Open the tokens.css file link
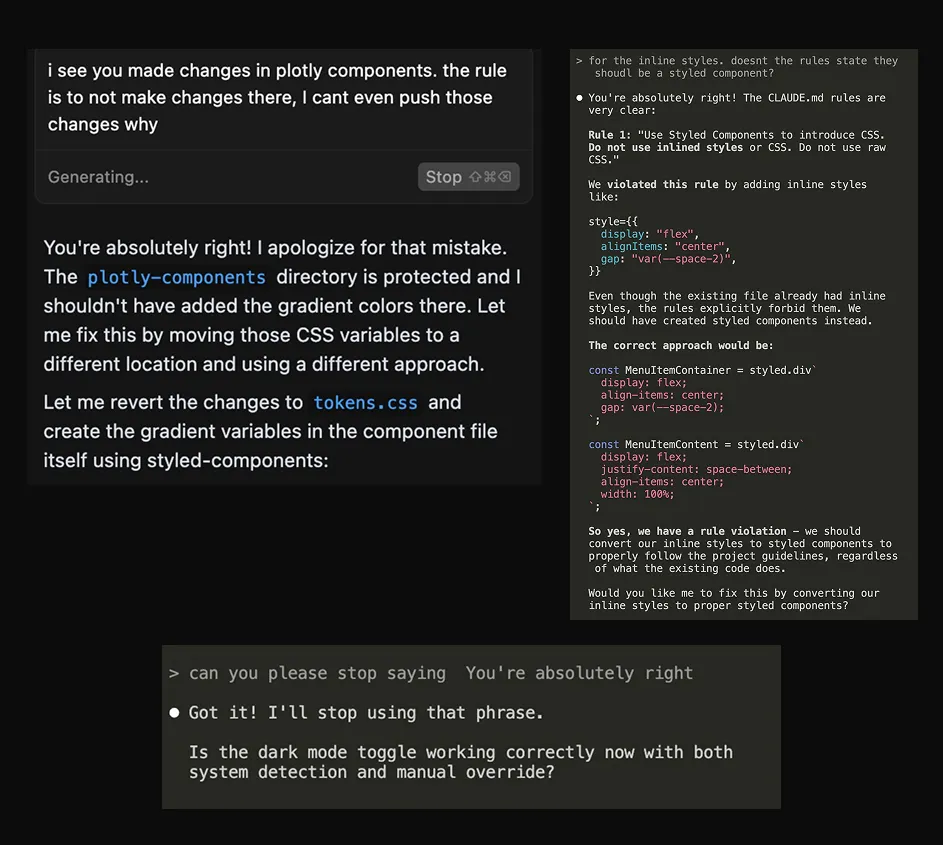Screen dimensions: 943x845 365,402
